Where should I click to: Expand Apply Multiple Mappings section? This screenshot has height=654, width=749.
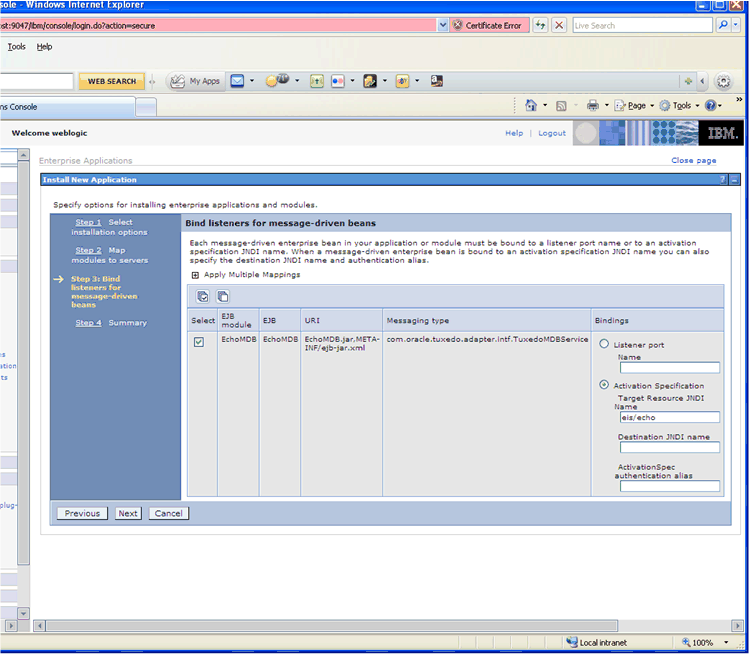click(x=195, y=275)
